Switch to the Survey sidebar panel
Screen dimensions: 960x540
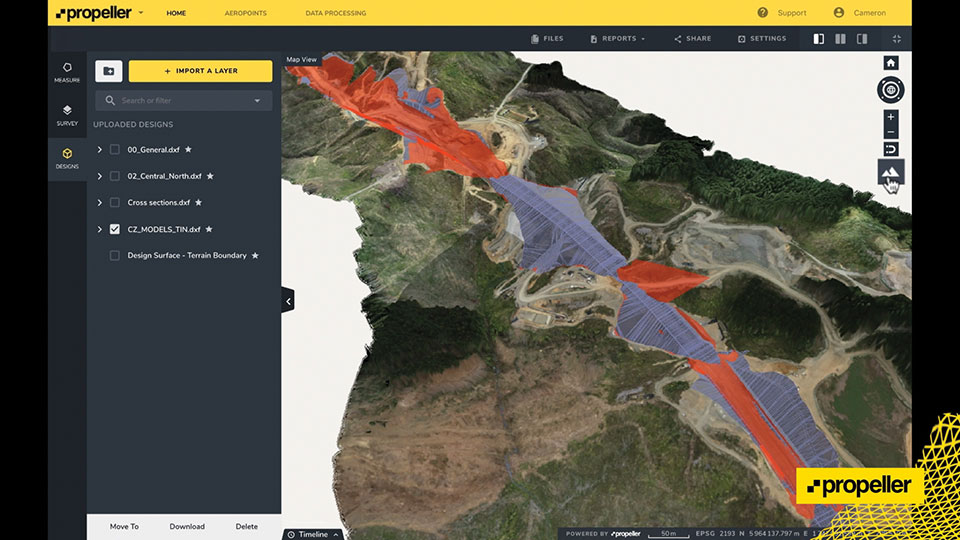(67, 115)
